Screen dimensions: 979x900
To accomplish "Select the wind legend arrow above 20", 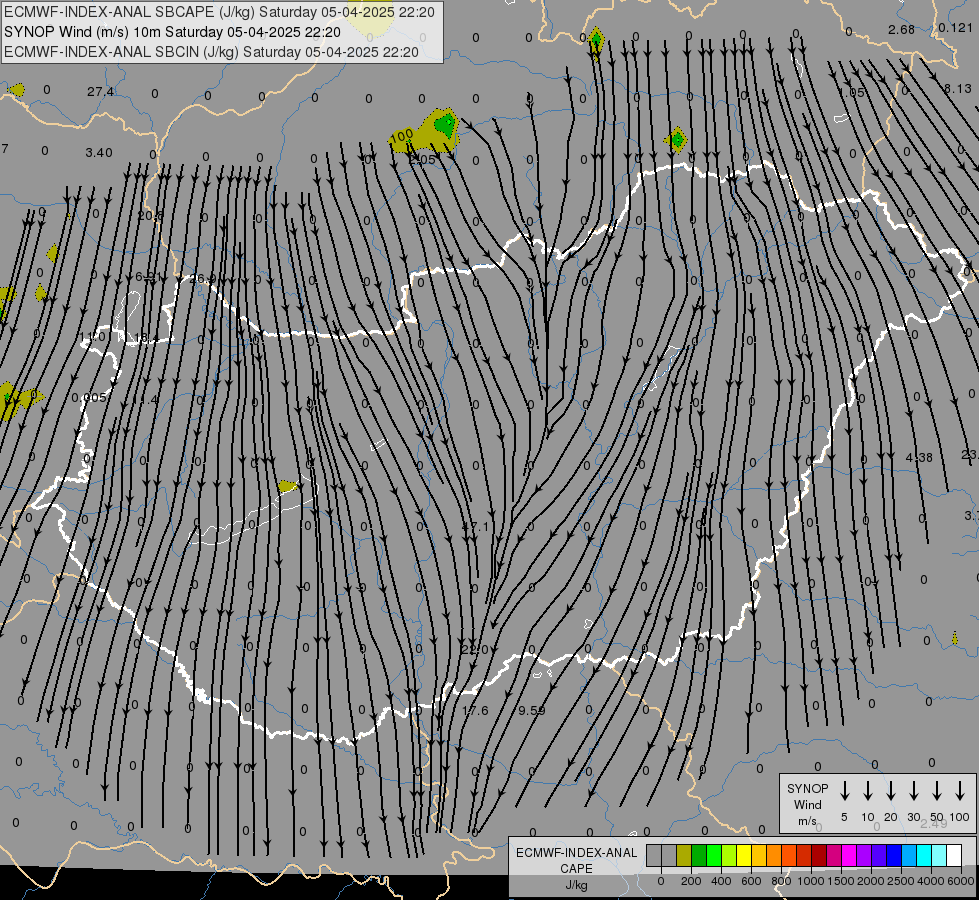I will pyautogui.click(x=891, y=791).
